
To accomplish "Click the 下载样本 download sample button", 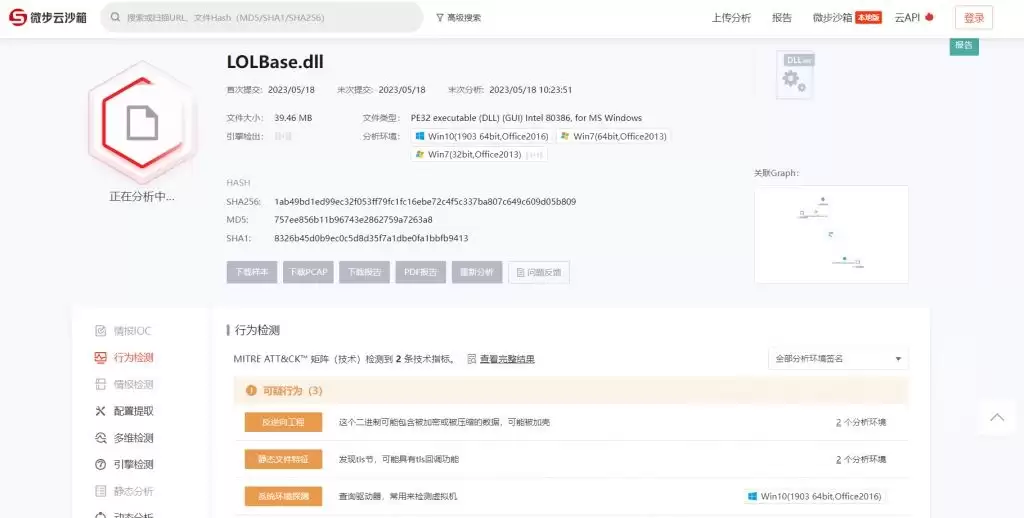I will tap(252, 272).
